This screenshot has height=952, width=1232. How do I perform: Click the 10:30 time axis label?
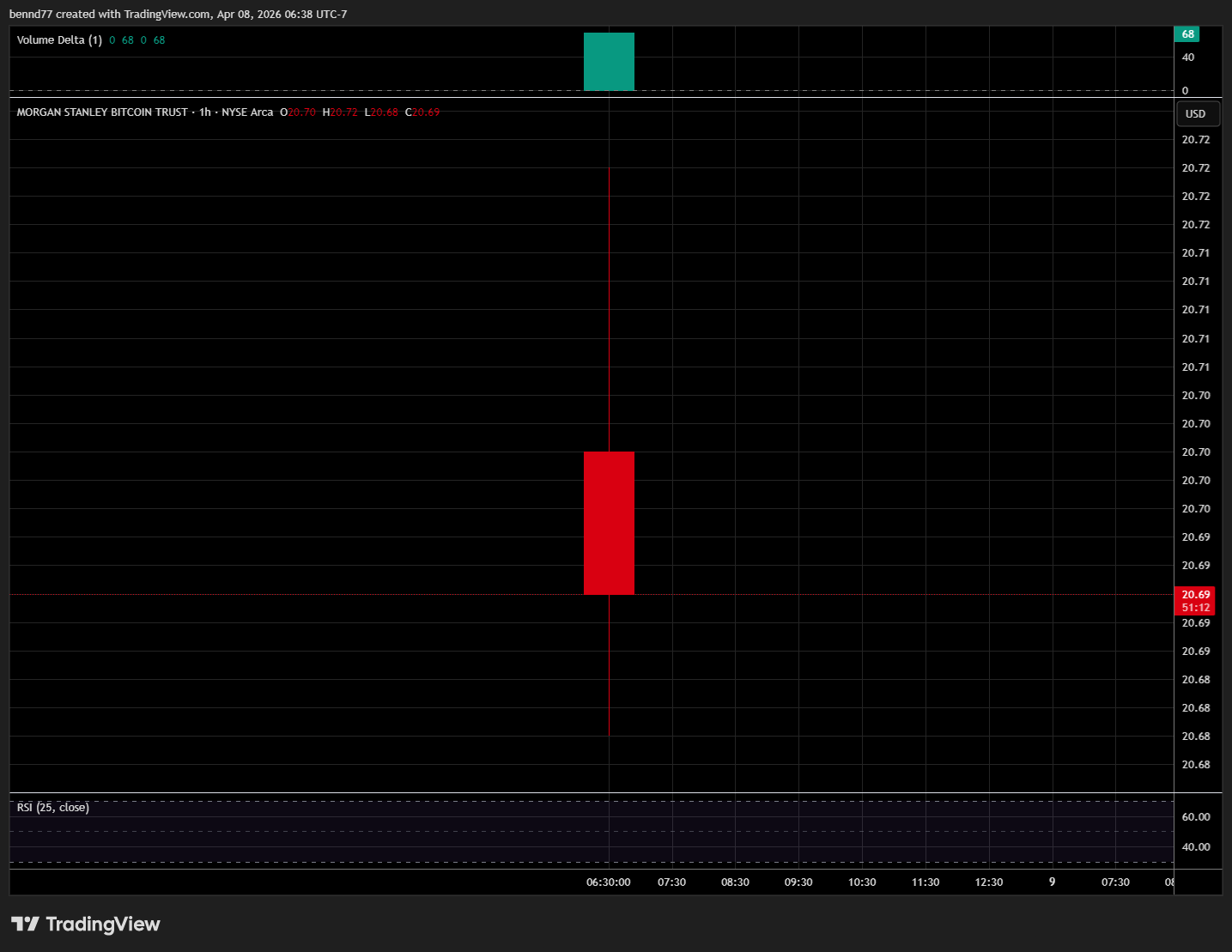[862, 882]
